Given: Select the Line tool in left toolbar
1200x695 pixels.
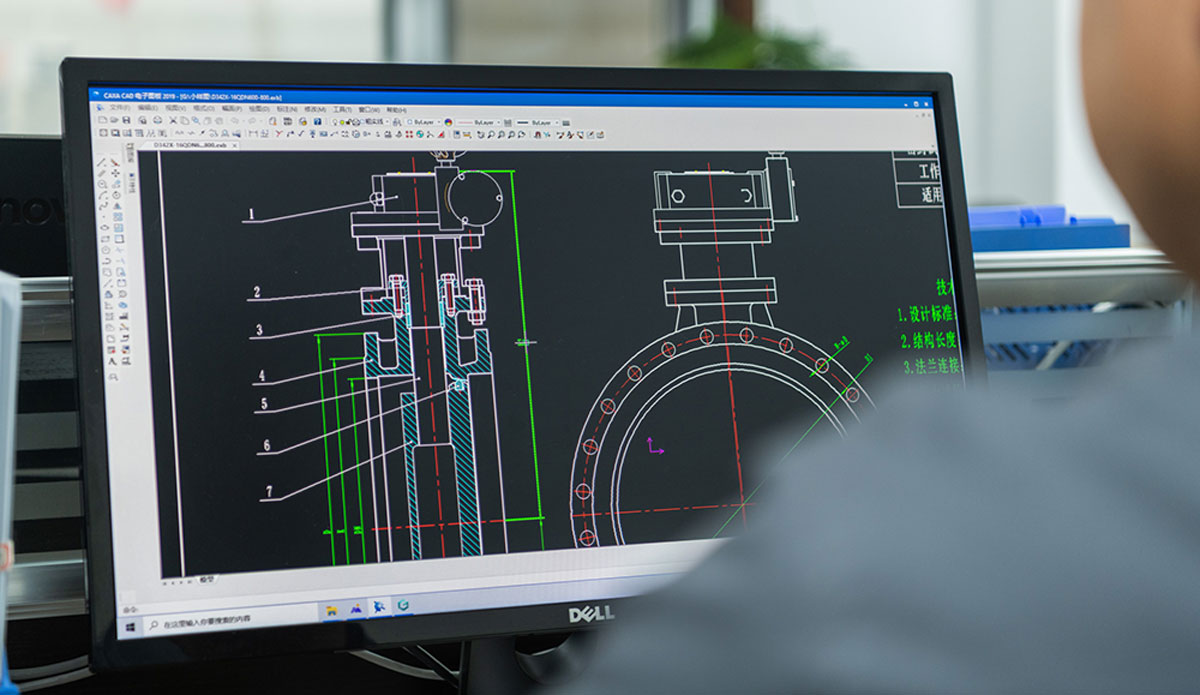Looking at the screenshot, I should pyautogui.click(x=103, y=162).
